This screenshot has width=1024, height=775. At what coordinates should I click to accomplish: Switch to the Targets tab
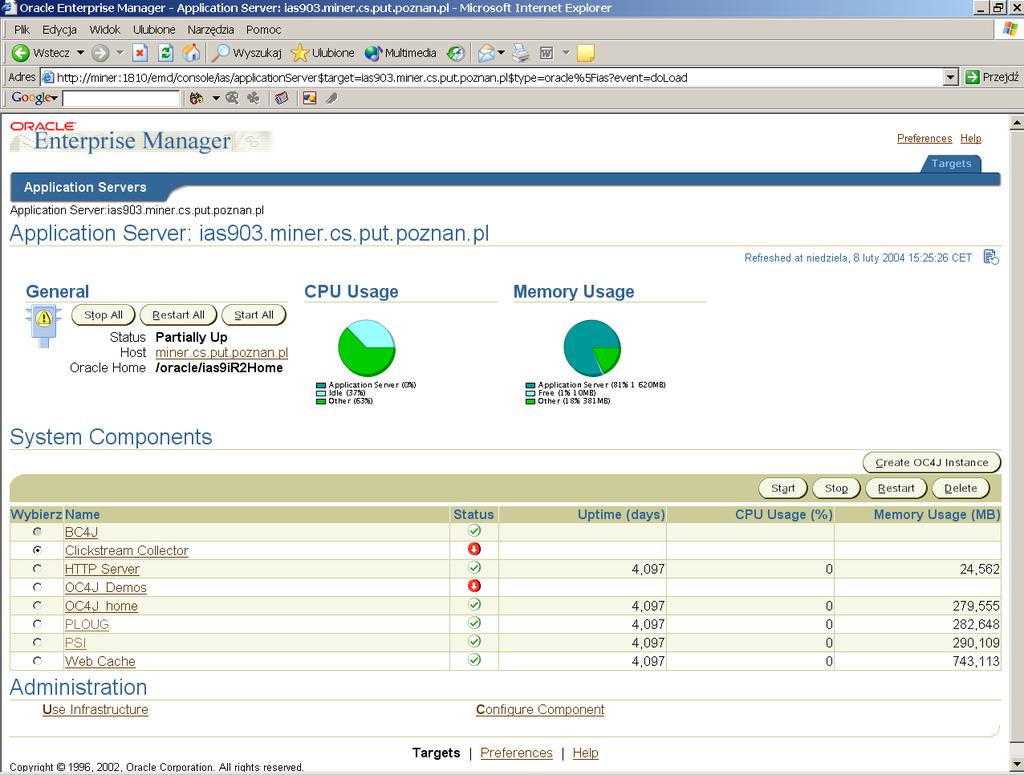coord(951,163)
